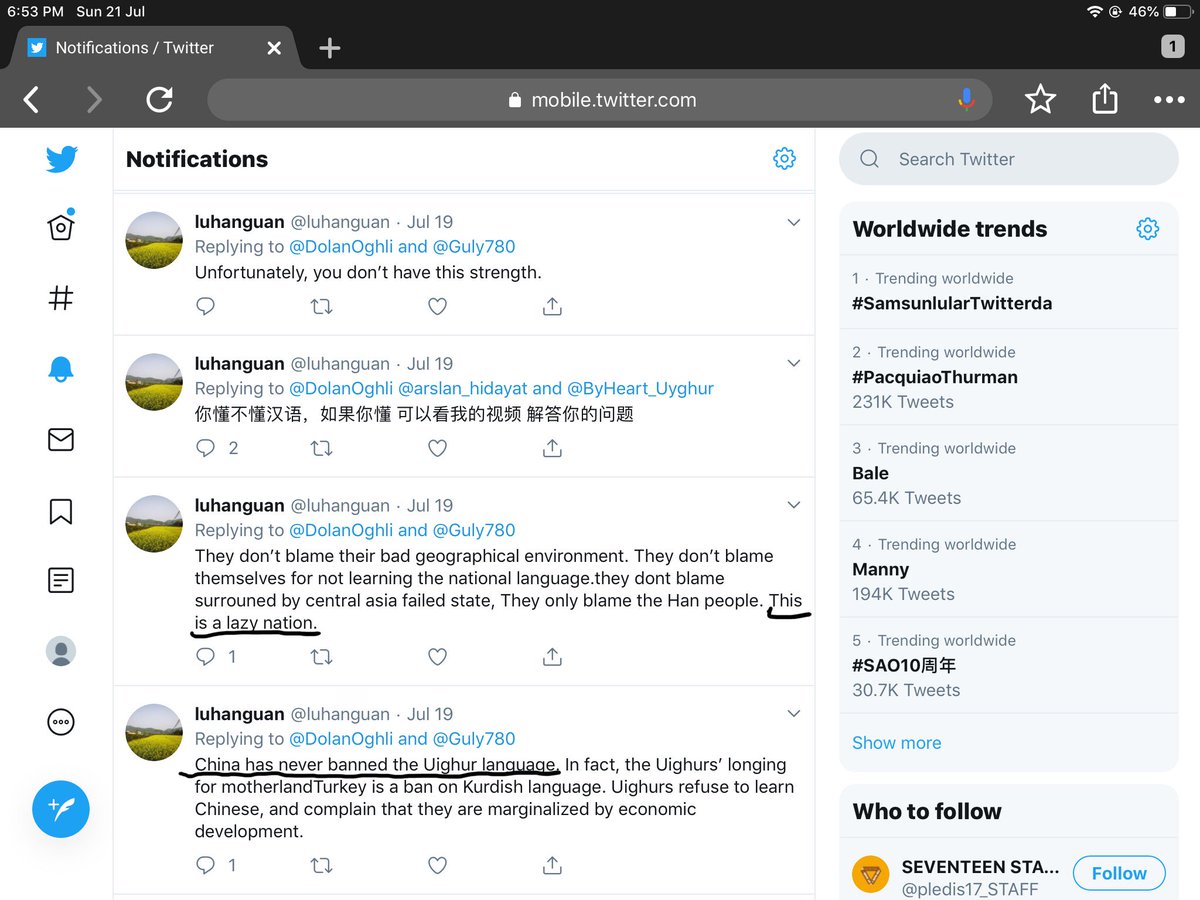Click the Twitter bird logo

[61, 158]
